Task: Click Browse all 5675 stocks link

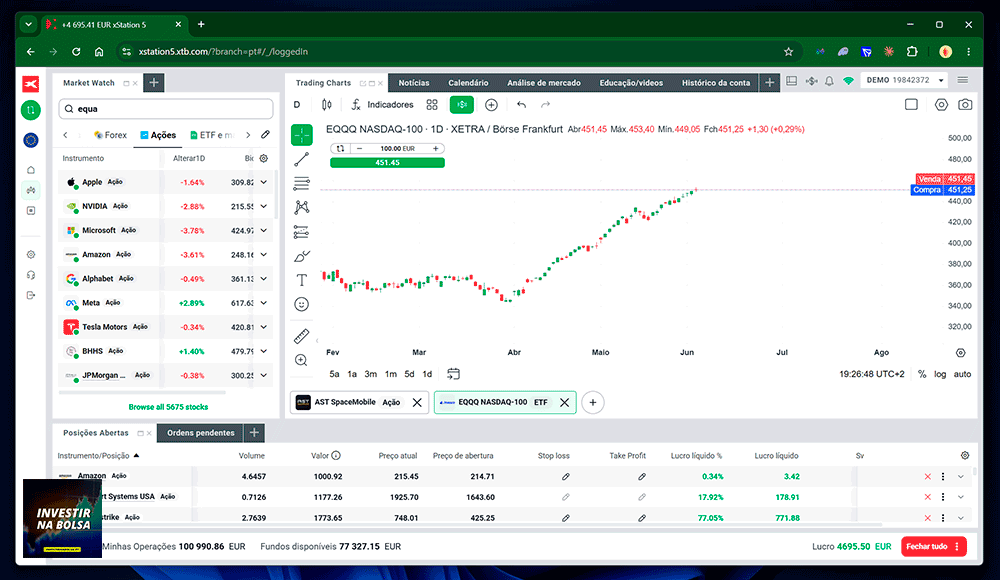Action: click(x=168, y=407)
